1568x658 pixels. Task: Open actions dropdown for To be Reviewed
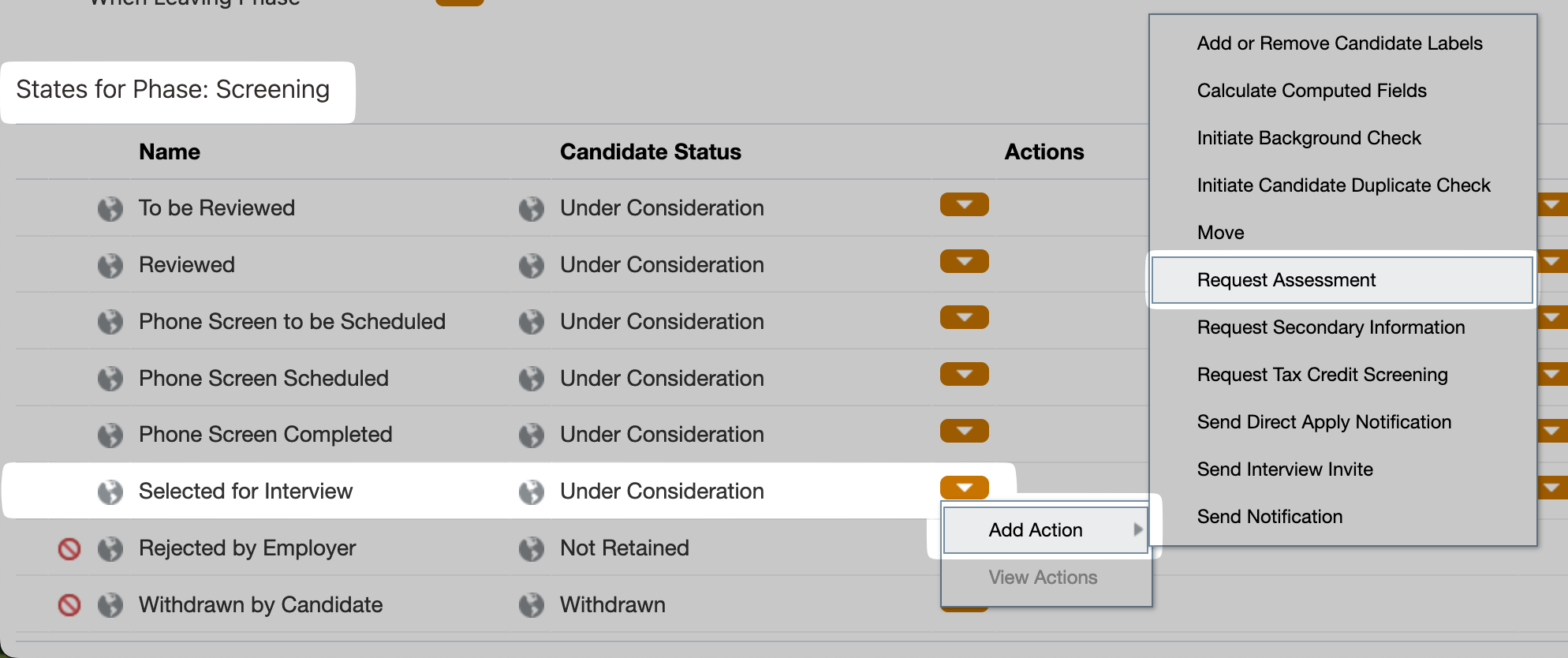964,204
